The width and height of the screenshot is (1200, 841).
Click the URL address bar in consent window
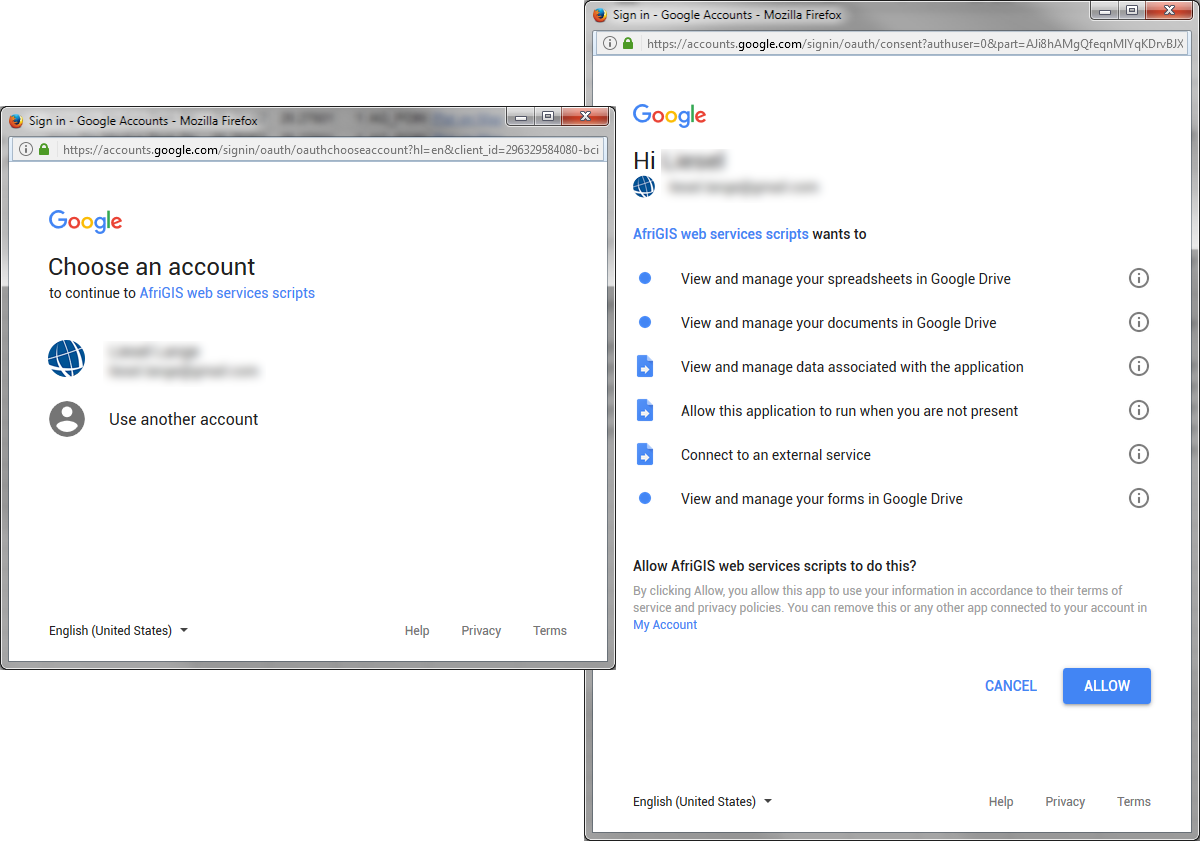pos(910,44)
